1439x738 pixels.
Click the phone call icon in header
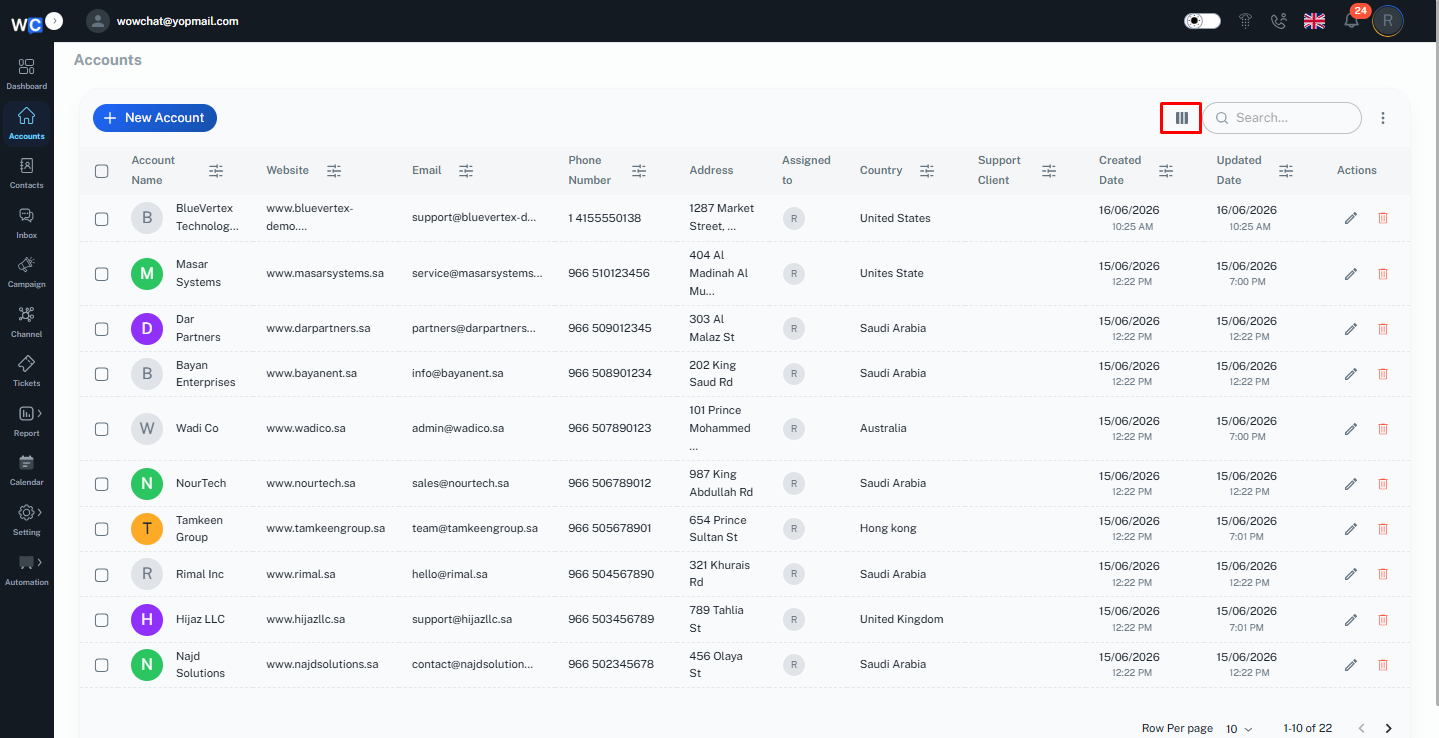point(1278,21)
